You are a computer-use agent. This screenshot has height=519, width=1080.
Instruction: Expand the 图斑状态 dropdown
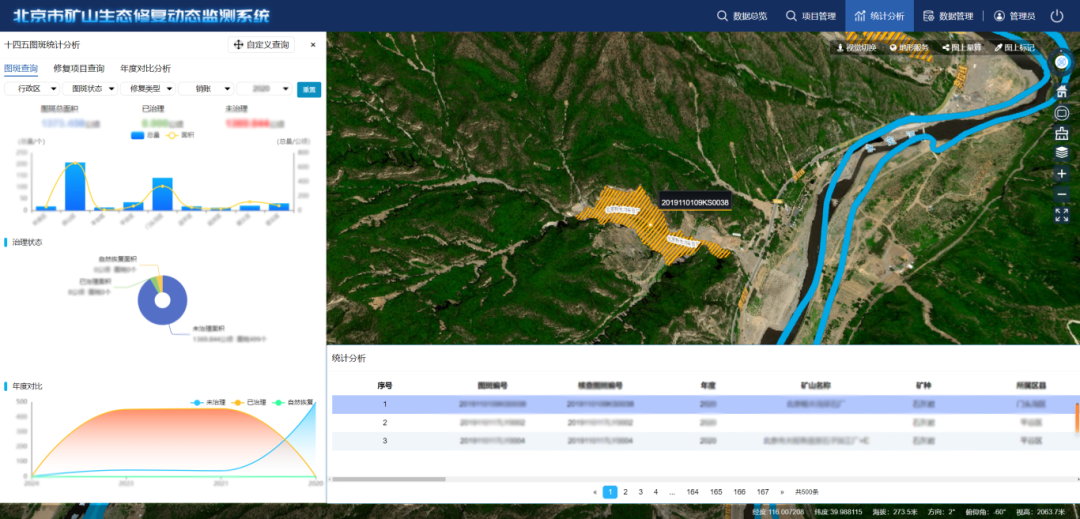coord(90,89)
